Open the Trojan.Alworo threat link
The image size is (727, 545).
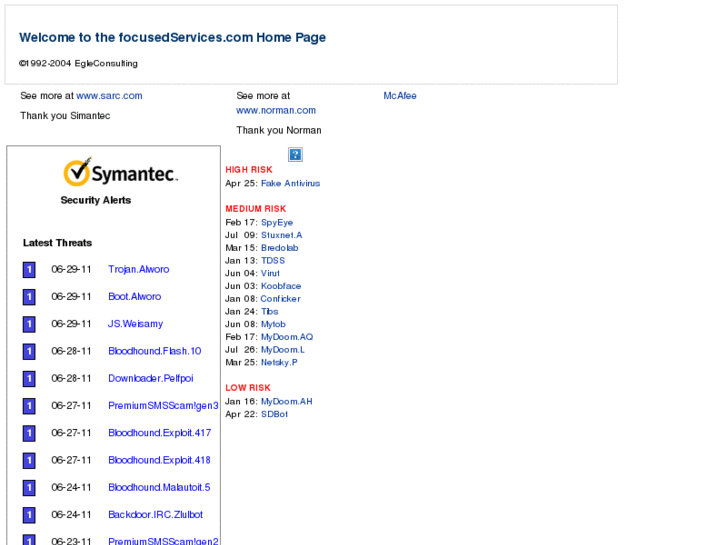click(x=139, y=269)
